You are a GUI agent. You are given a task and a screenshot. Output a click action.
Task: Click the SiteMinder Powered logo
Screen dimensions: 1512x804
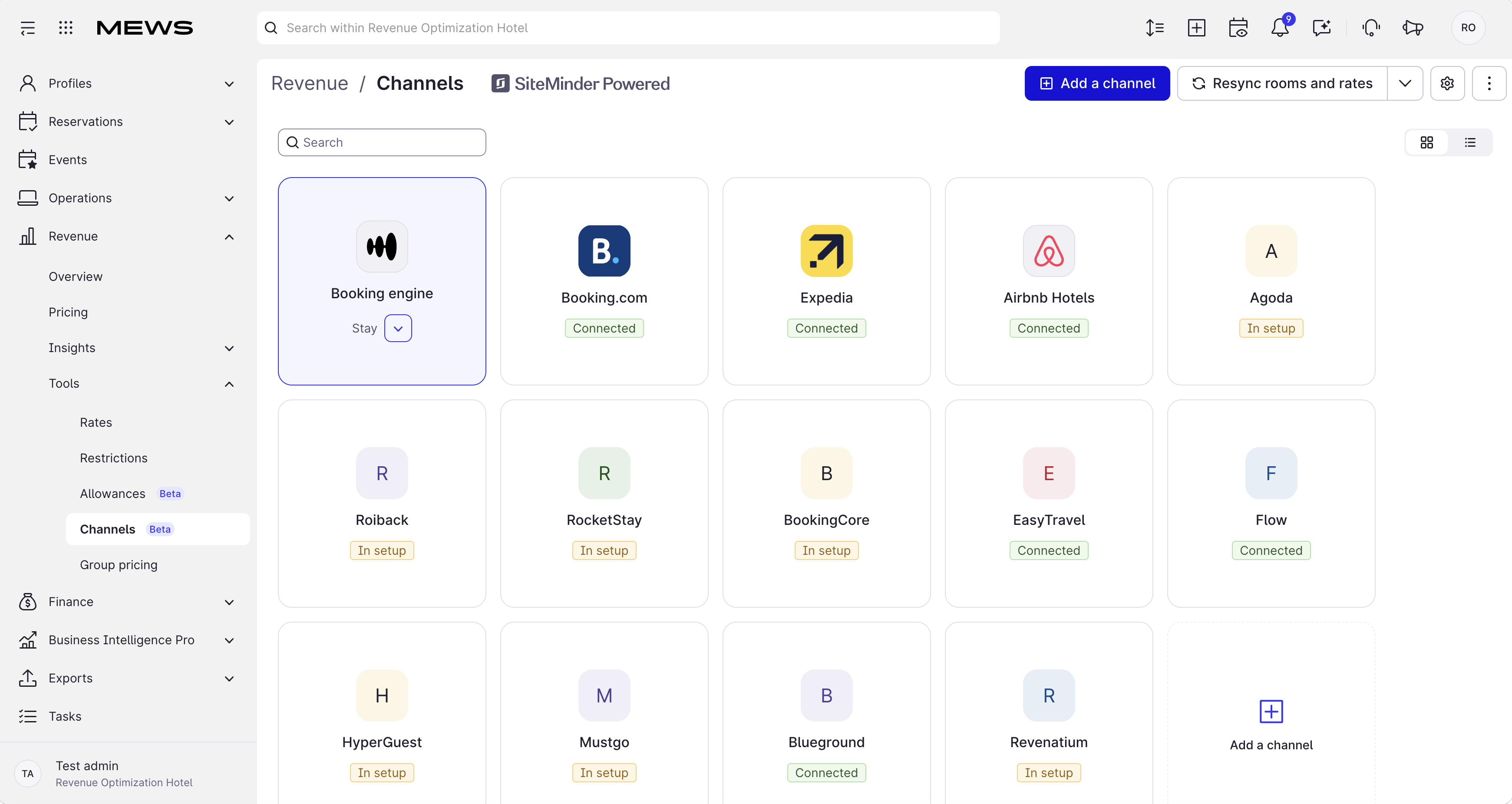(x=581, y=83)
